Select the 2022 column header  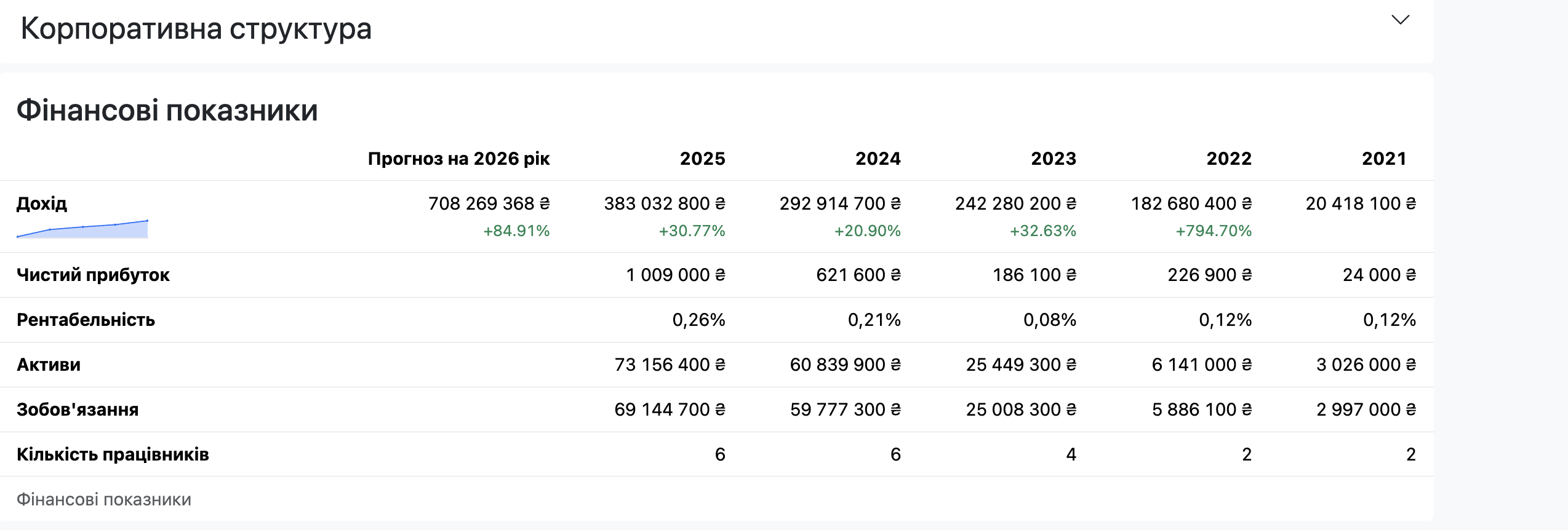[1229, 159]
